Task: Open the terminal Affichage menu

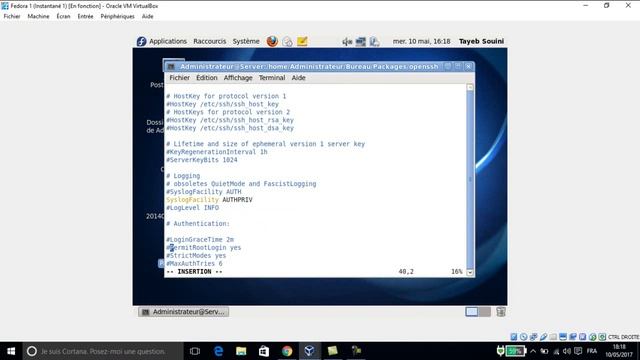Action: [238, 78]
